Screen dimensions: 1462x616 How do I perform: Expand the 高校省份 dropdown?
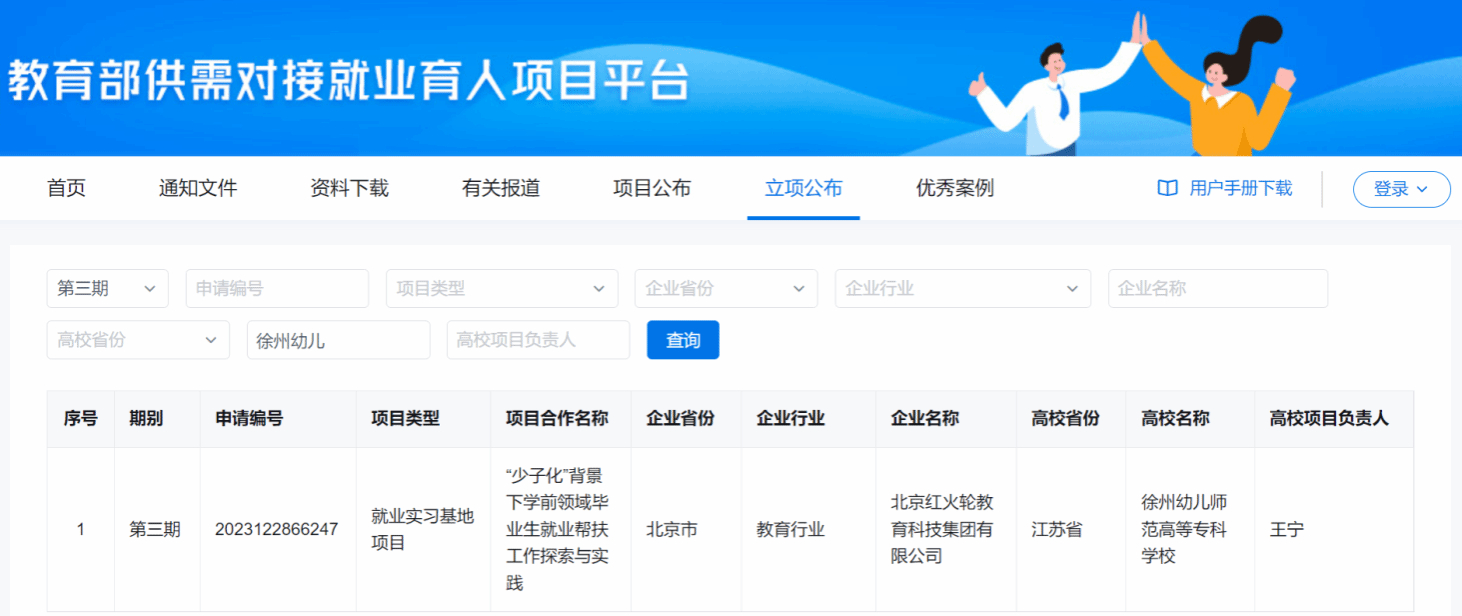coord(138,340)
